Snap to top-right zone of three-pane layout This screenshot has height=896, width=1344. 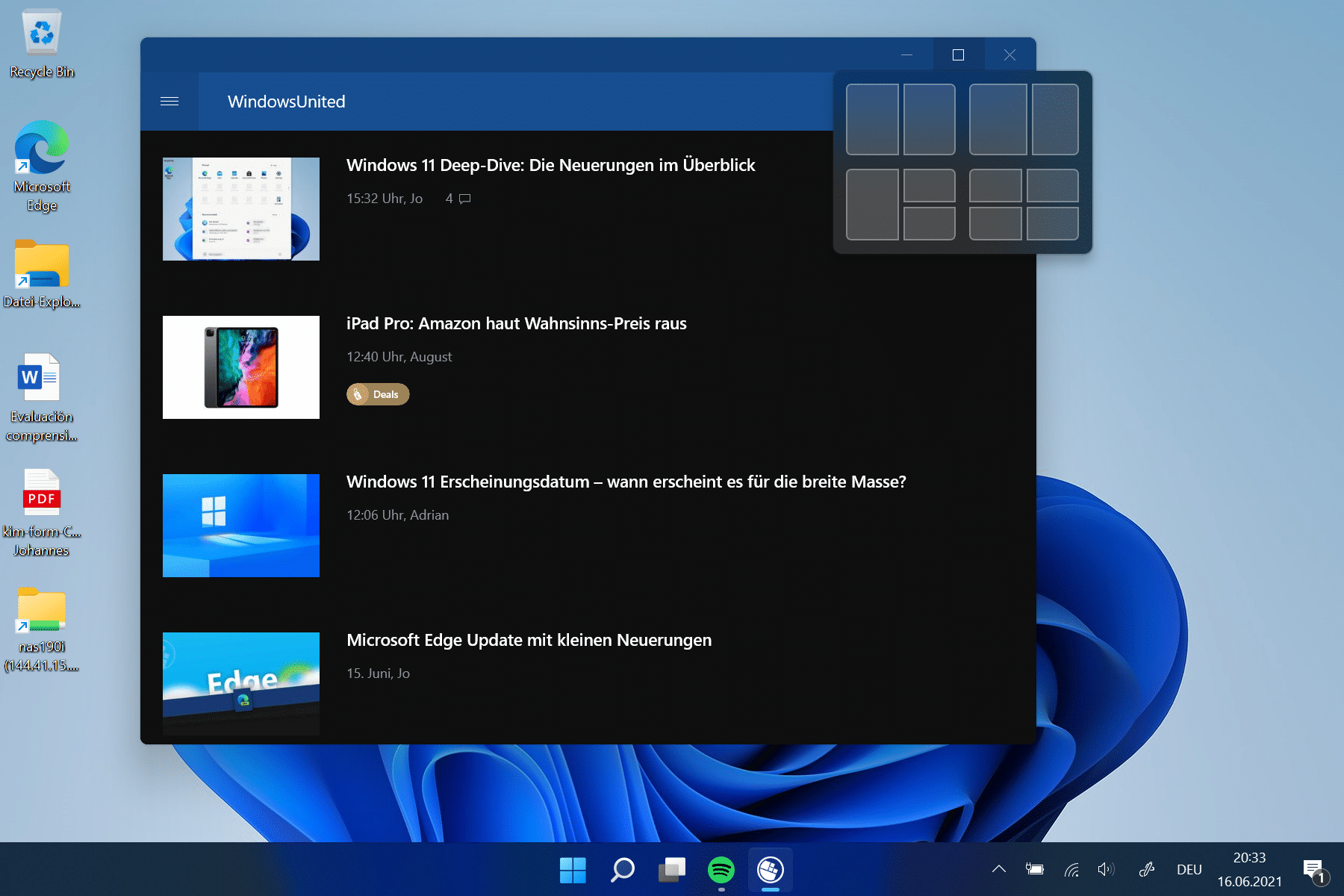pyautogui.click(x=930, y=185)
